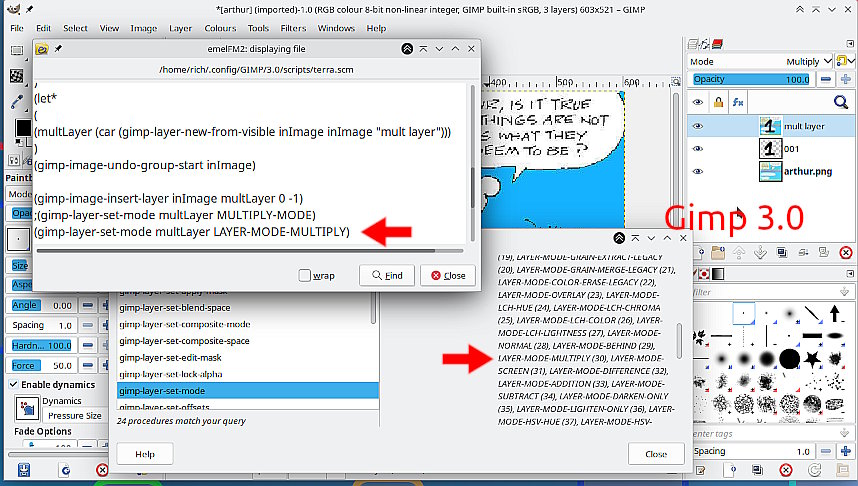The width and height of the screenshot is (858, 486).
Task: Select the large black round brush
Action: coord(790,359)
